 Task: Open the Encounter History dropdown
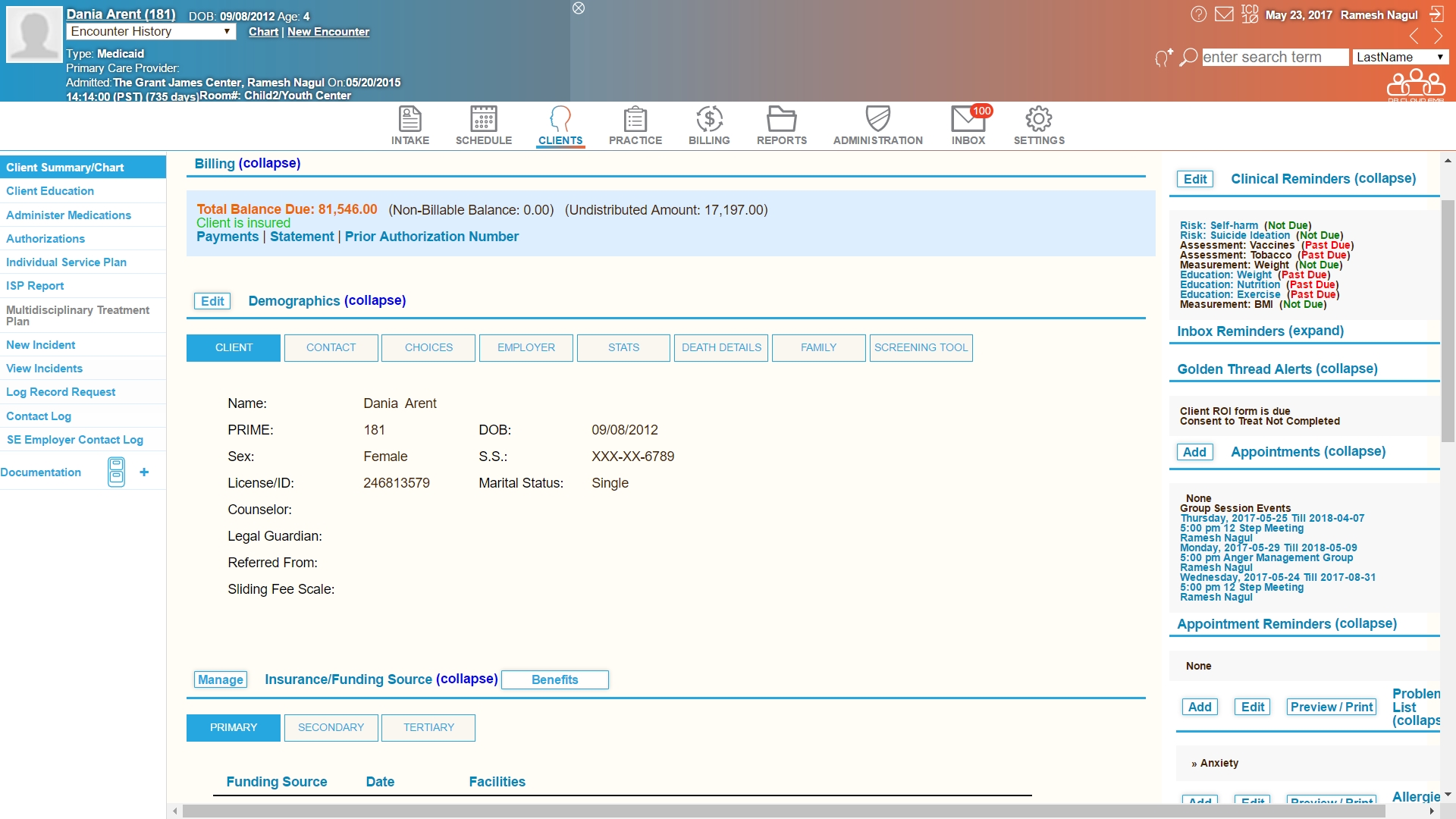pyautogui.click(x=151, y=32)
